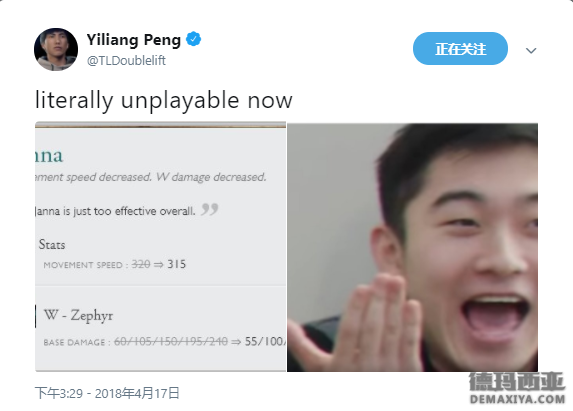This screenshot has width=573, height=411.
Task: Expand the tweet options chevron
Action: tap(531, 50)
